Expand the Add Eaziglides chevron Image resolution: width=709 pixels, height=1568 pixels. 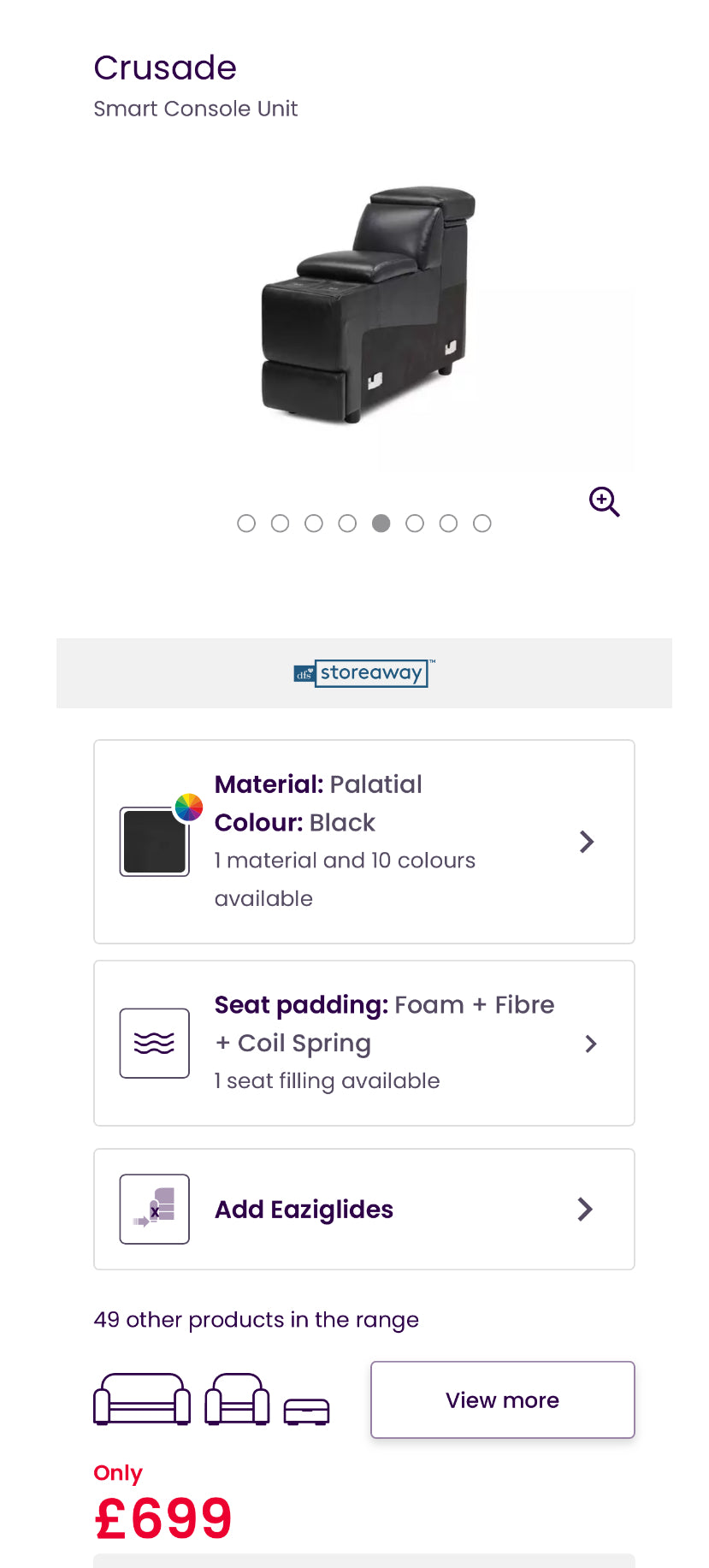pos(585,1209)
